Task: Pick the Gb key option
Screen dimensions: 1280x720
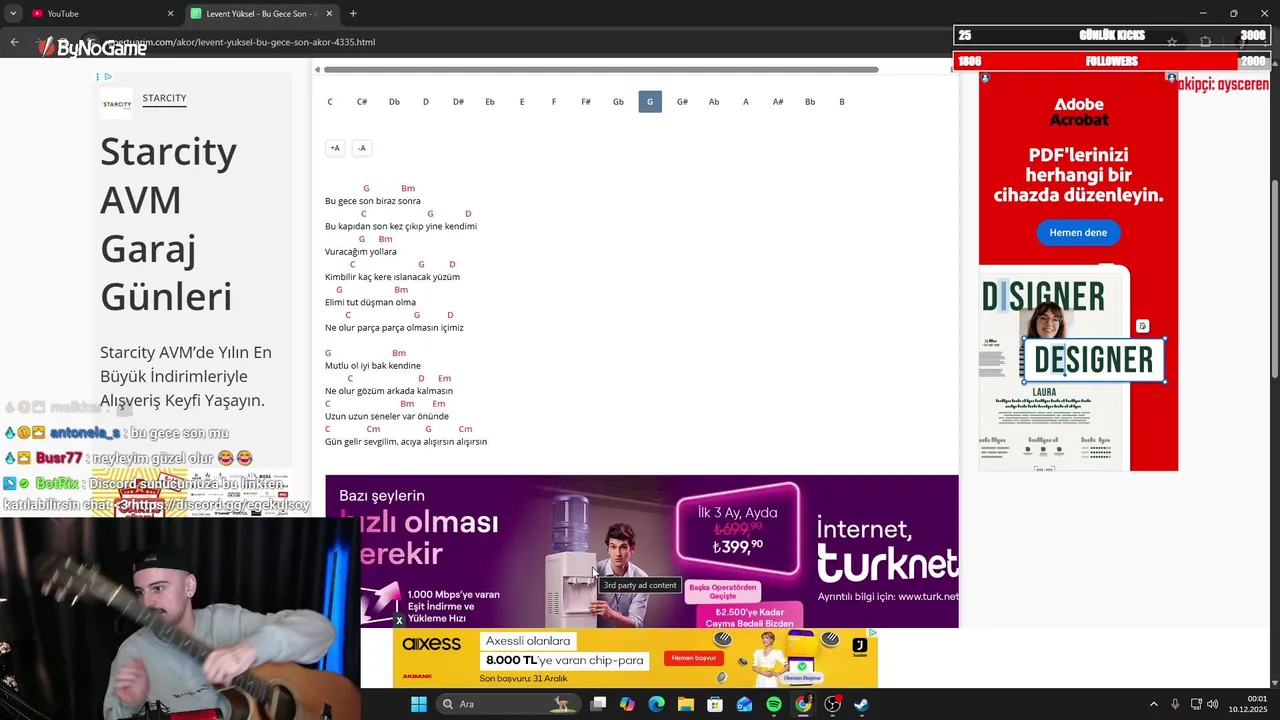Action: point(618,101)
